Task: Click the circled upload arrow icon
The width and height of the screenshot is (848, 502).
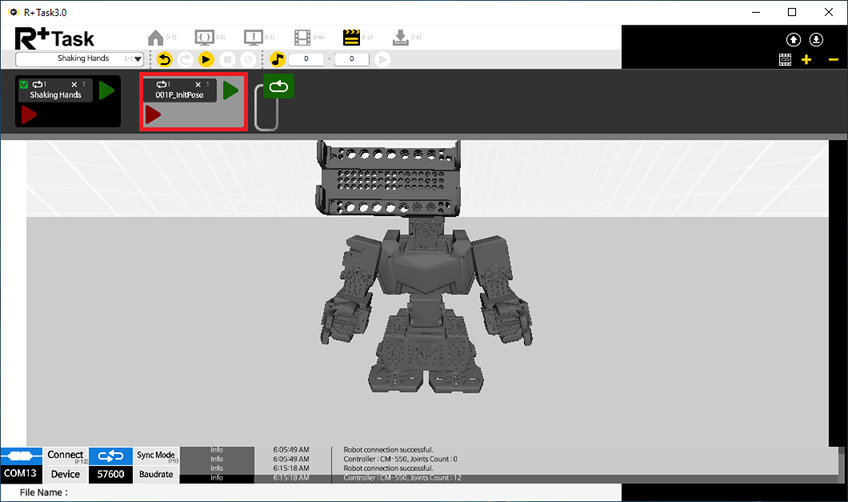Action: pos(793,40)
